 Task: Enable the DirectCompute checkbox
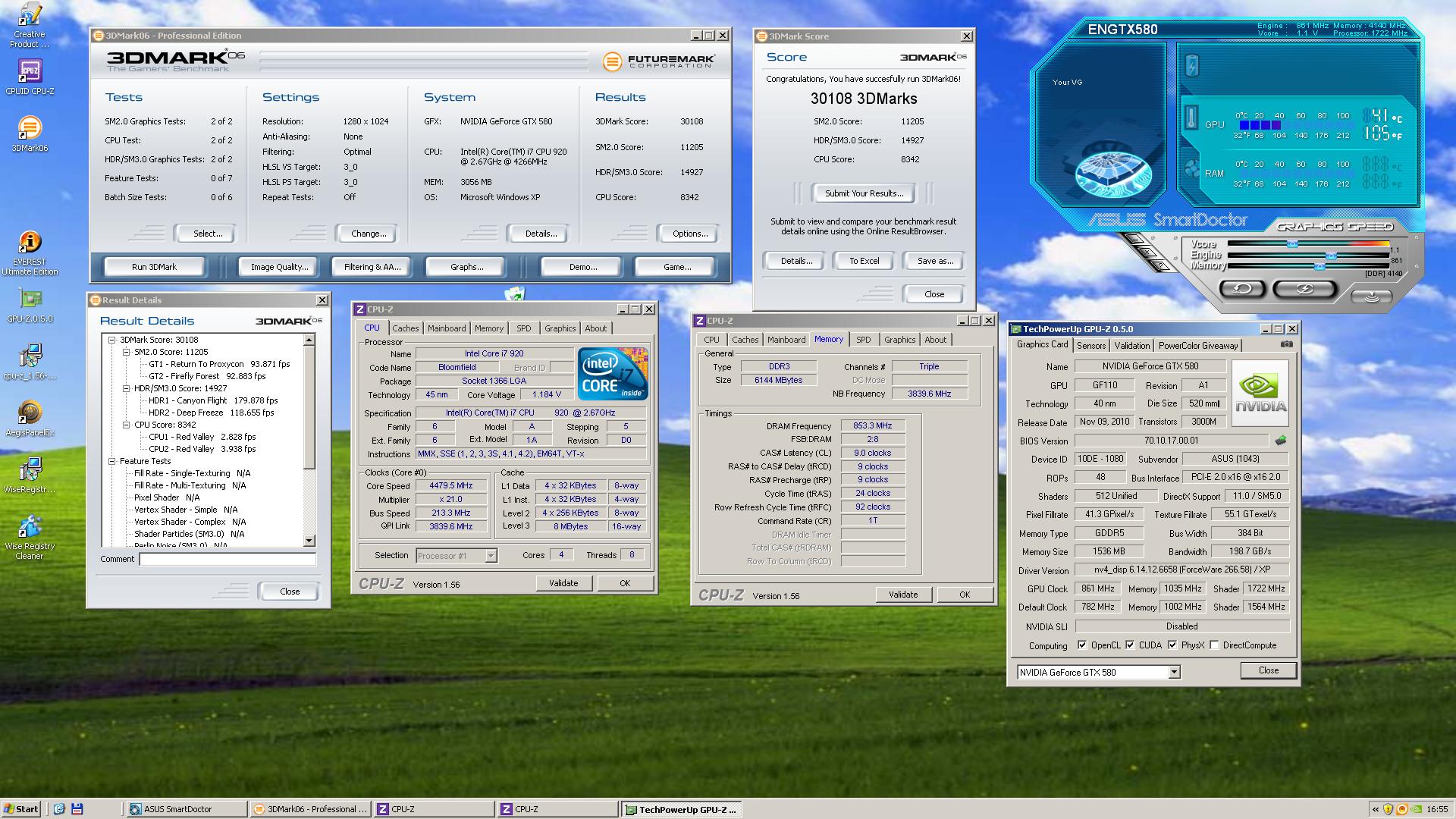coord(1214,645)
